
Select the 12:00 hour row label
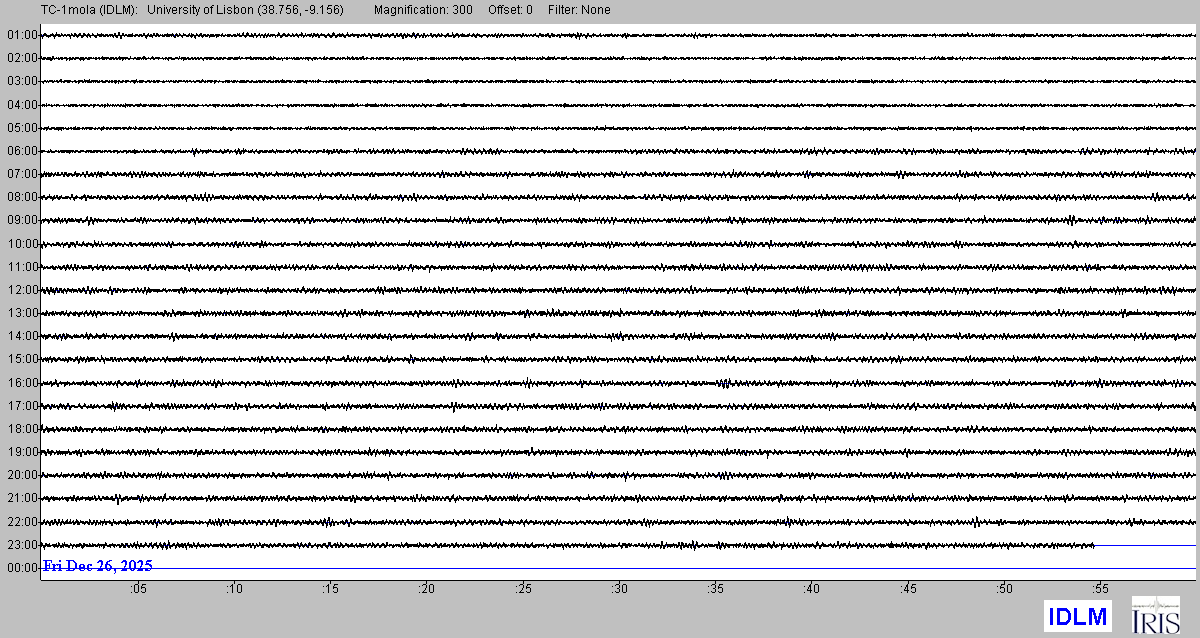tap(21, 290)
